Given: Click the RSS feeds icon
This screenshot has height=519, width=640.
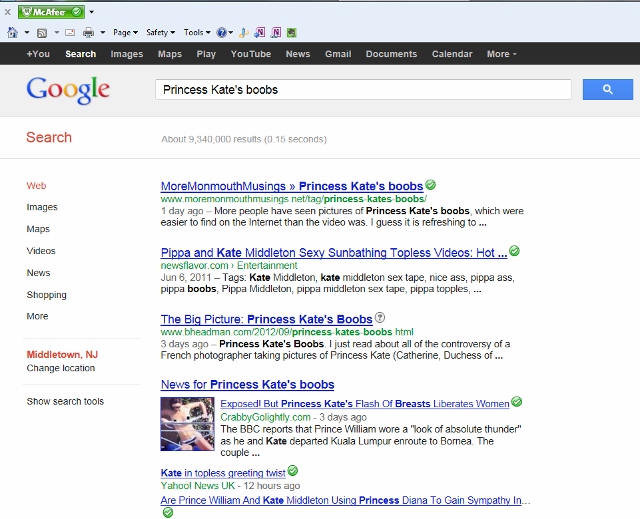Looking at the screenshot, I should pos(41,32).
